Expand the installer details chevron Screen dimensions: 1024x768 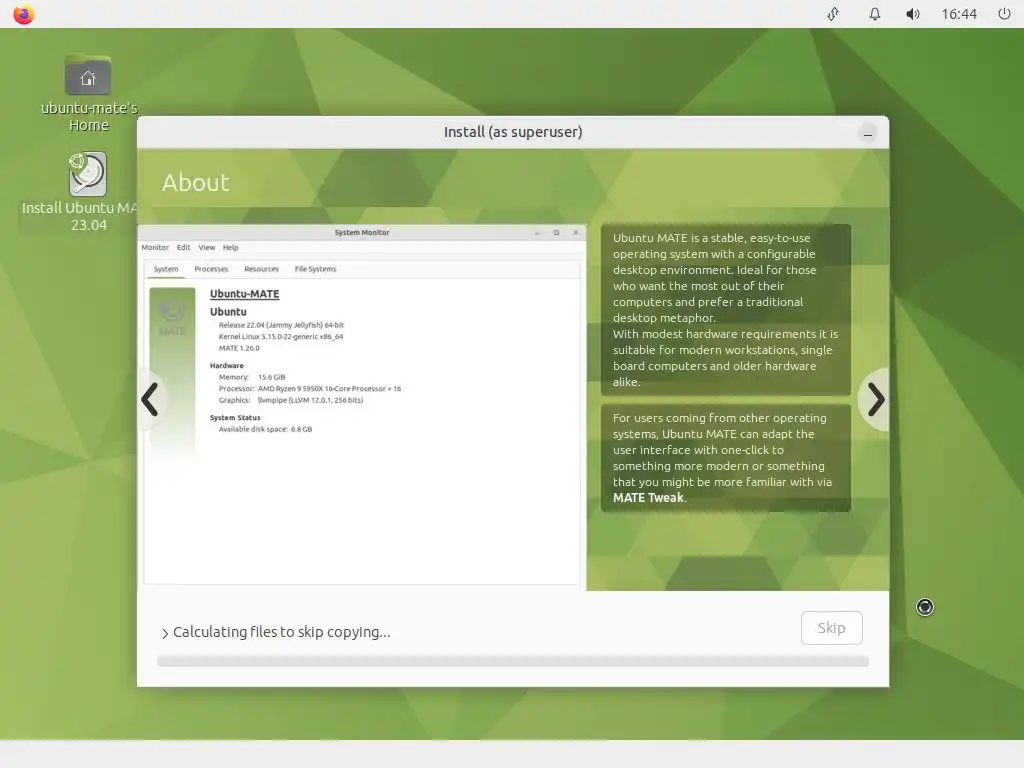point(165,633)
